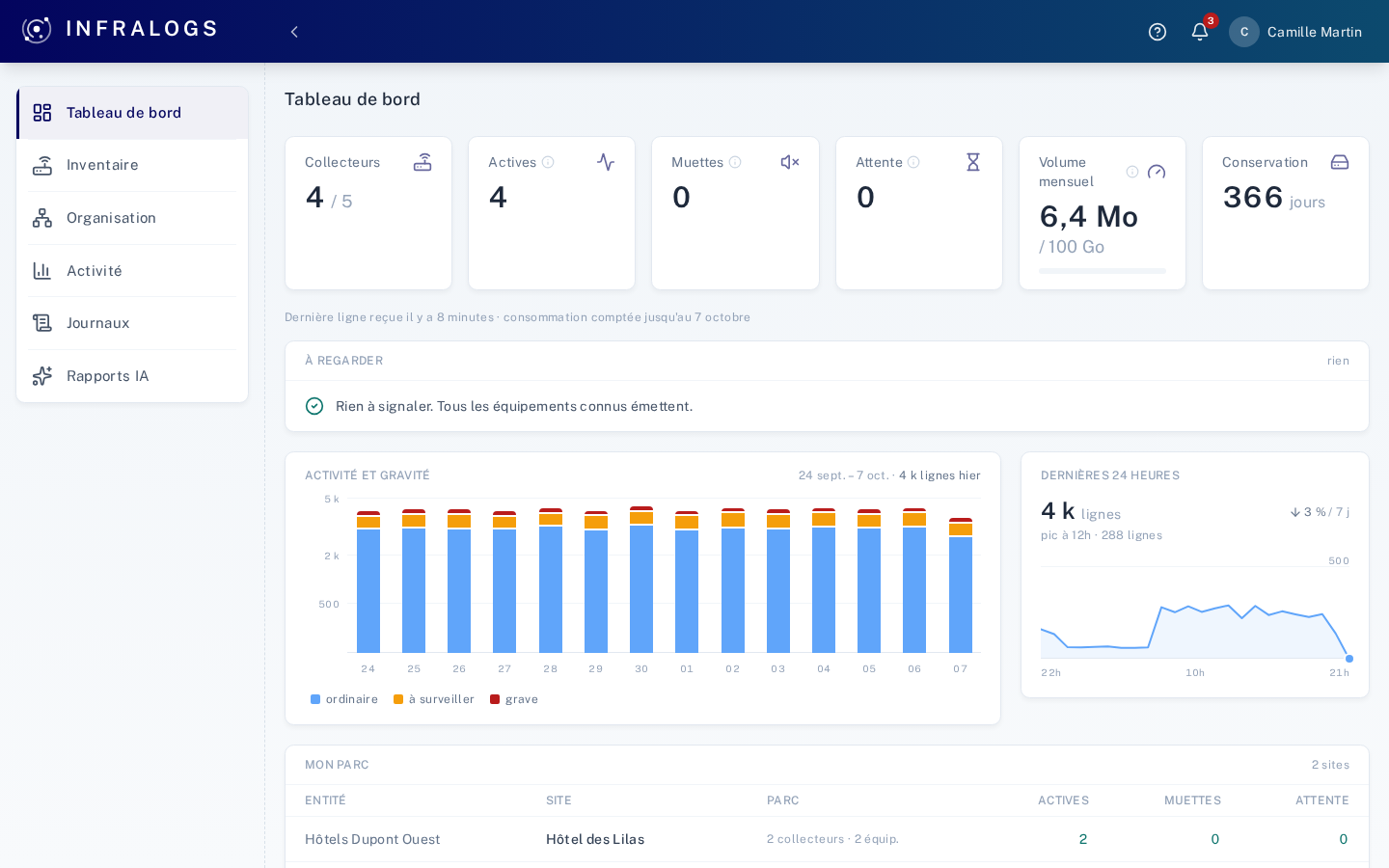Viewport: 1389px width, 868px height.
Task: Click "2 collecteurs · 2 équip." cell
Action: (833, 839)
